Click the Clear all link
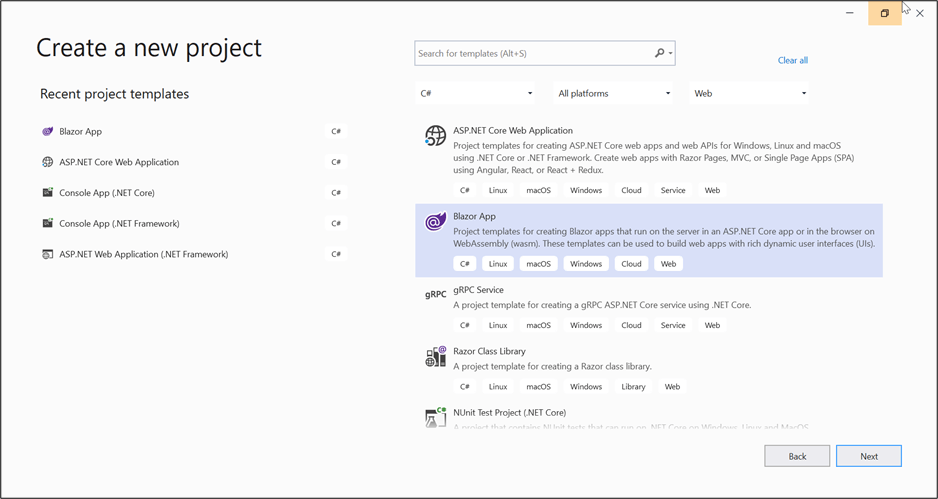Image resolution: width=938 pixels, height=499 pixels. (x=792, y=60)
